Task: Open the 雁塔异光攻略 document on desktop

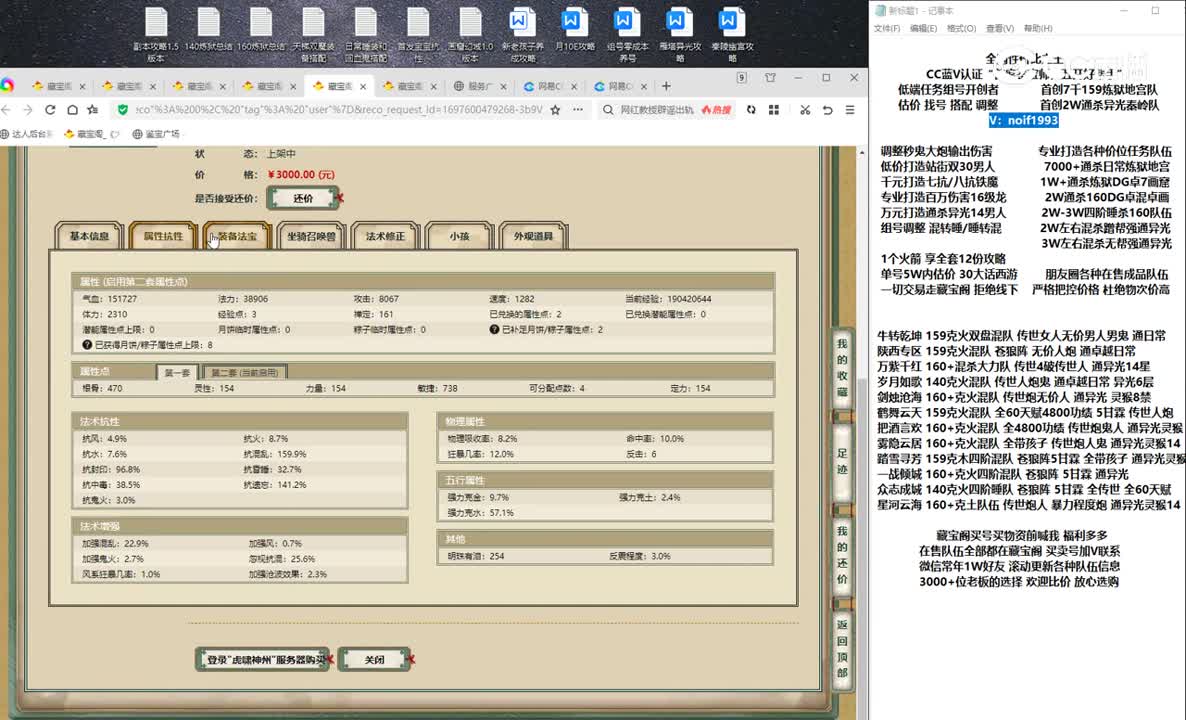Action: [679, 34]
